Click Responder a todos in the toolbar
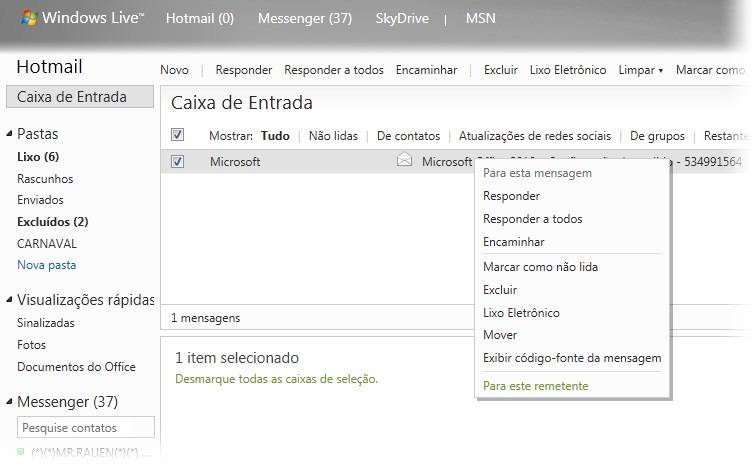 [x=334, y=70]
